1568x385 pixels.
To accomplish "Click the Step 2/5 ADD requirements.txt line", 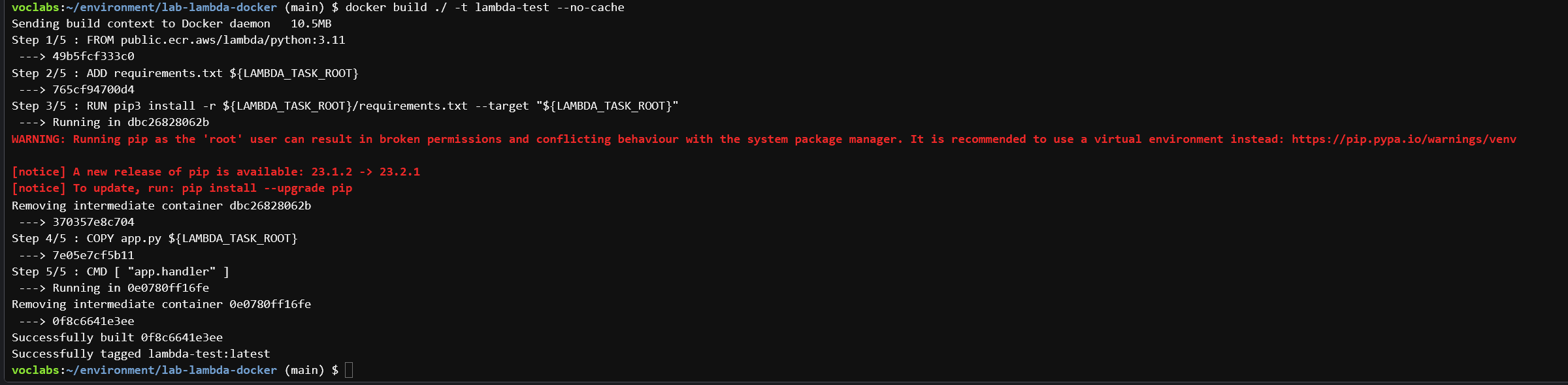I will 185,73.
